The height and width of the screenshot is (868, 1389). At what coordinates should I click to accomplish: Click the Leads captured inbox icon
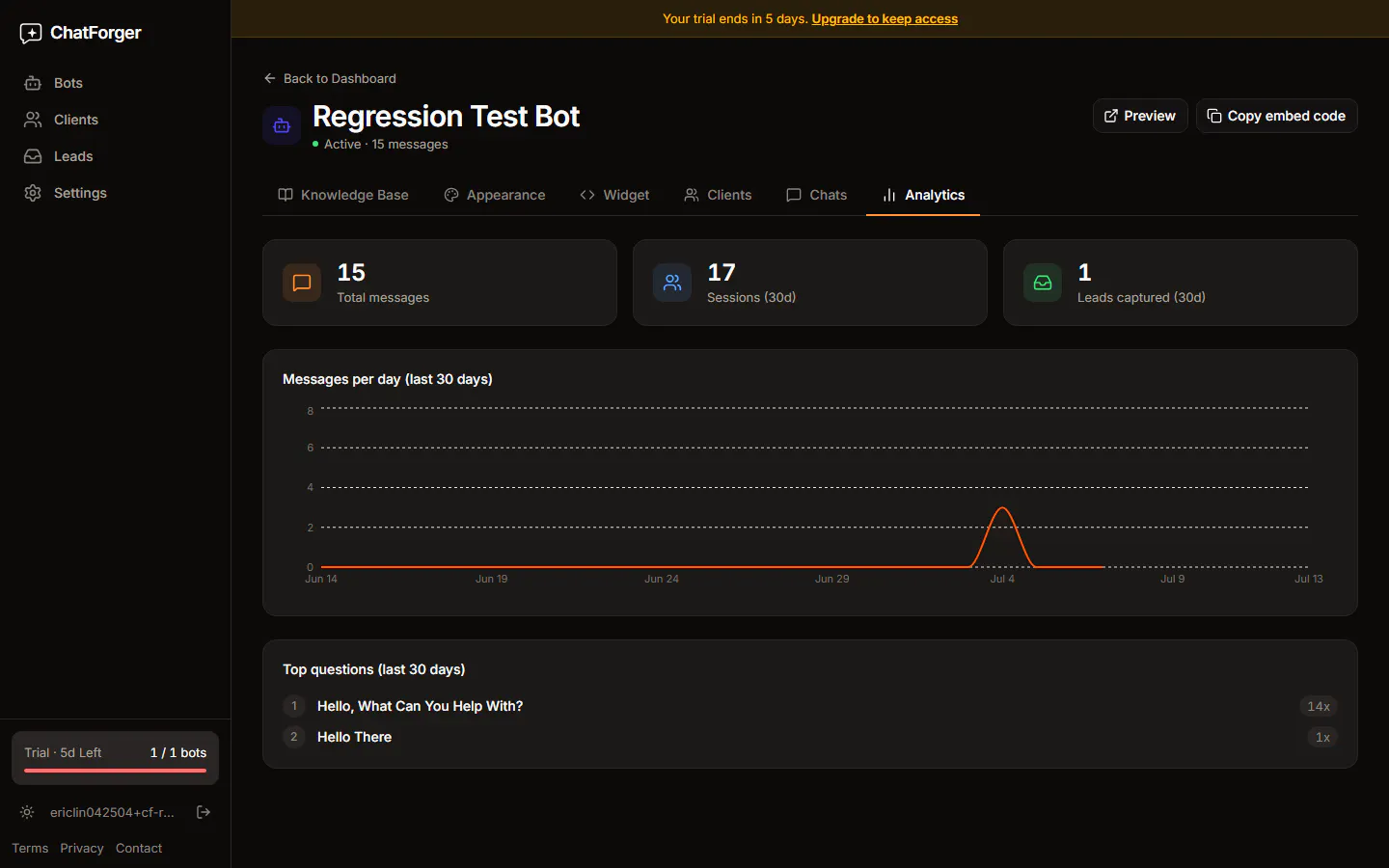point(1043,283)
